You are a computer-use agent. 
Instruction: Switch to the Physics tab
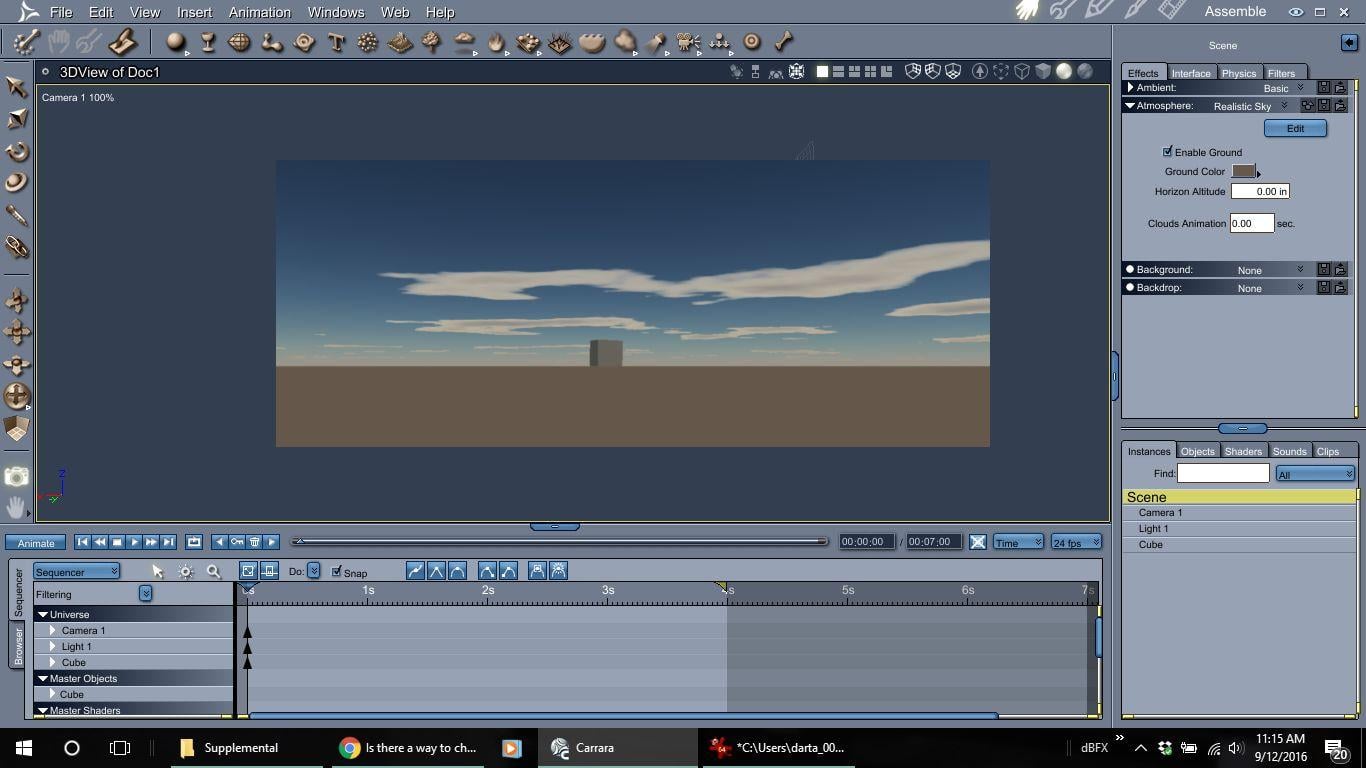pyautogui.click(x=1238, y=73)
